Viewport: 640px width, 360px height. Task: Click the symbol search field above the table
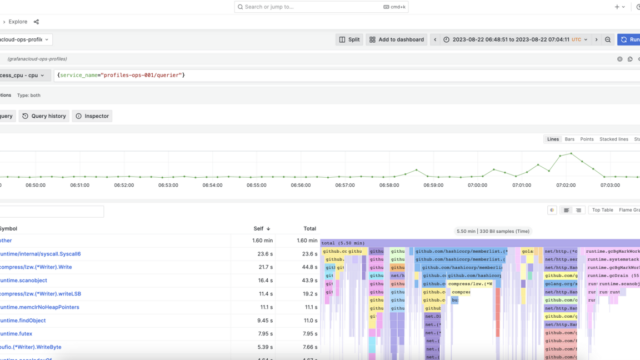52,211
